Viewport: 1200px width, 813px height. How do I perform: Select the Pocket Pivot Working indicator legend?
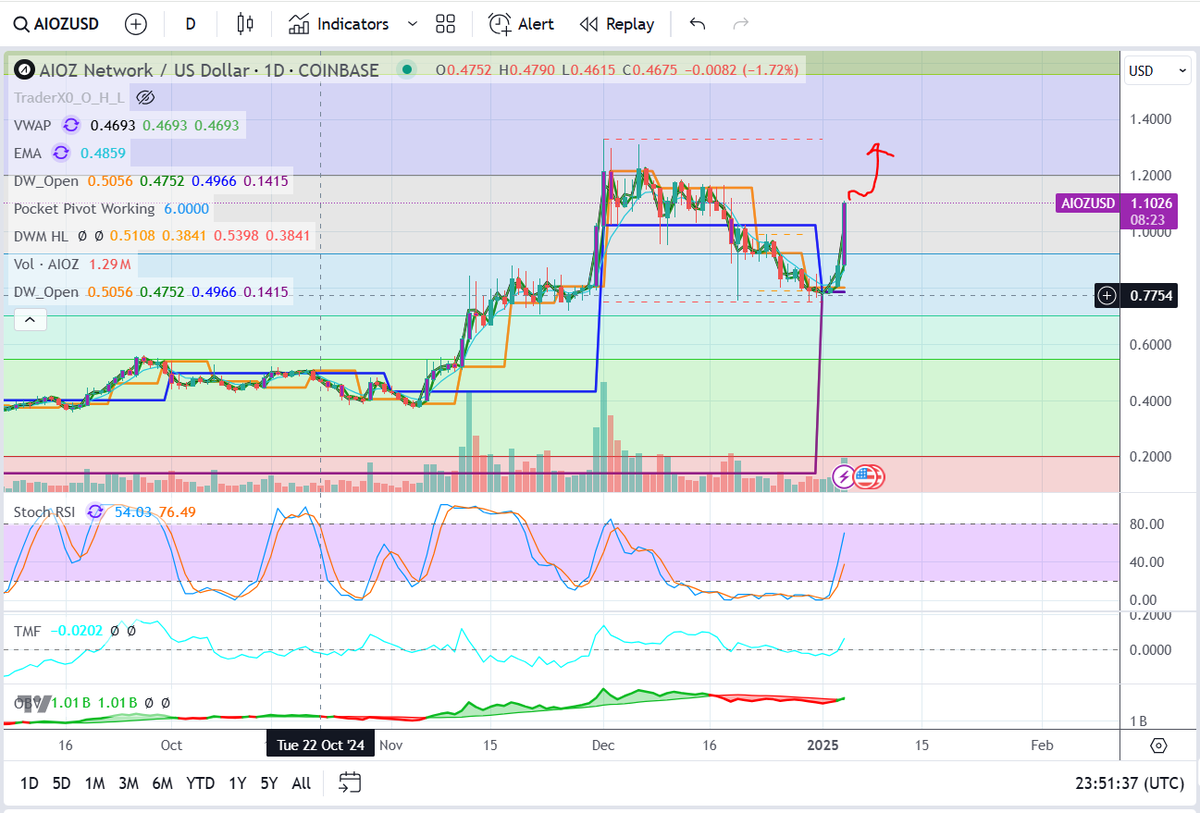[x=84, y=208]
